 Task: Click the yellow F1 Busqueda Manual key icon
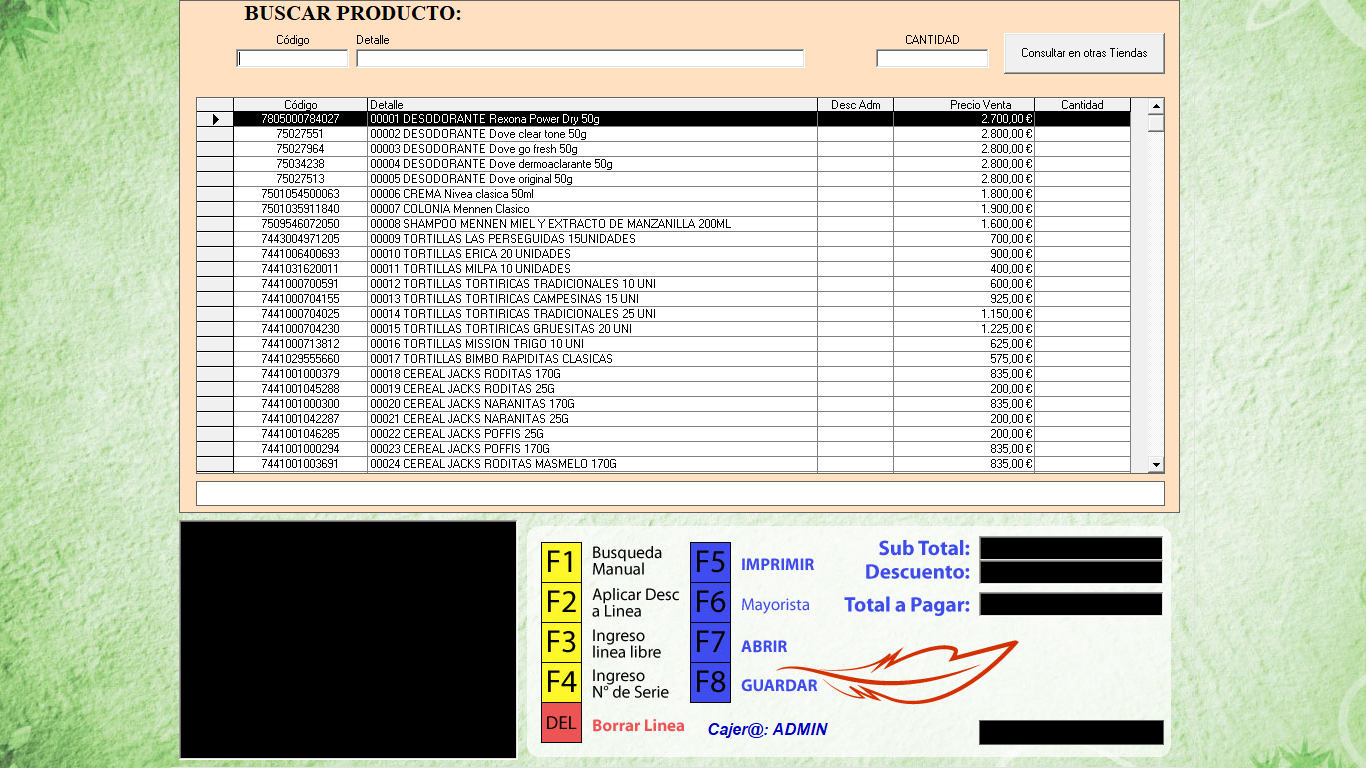click(561, 561)
